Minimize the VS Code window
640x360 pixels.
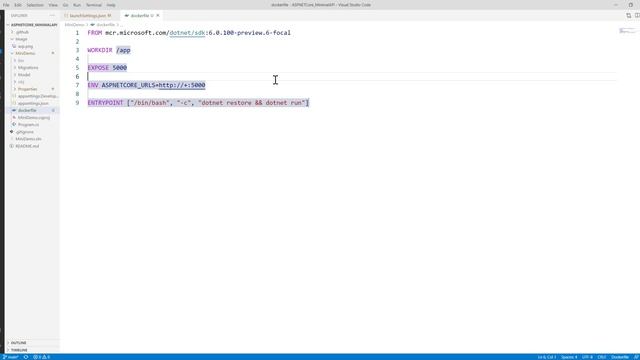pos(616,5)
